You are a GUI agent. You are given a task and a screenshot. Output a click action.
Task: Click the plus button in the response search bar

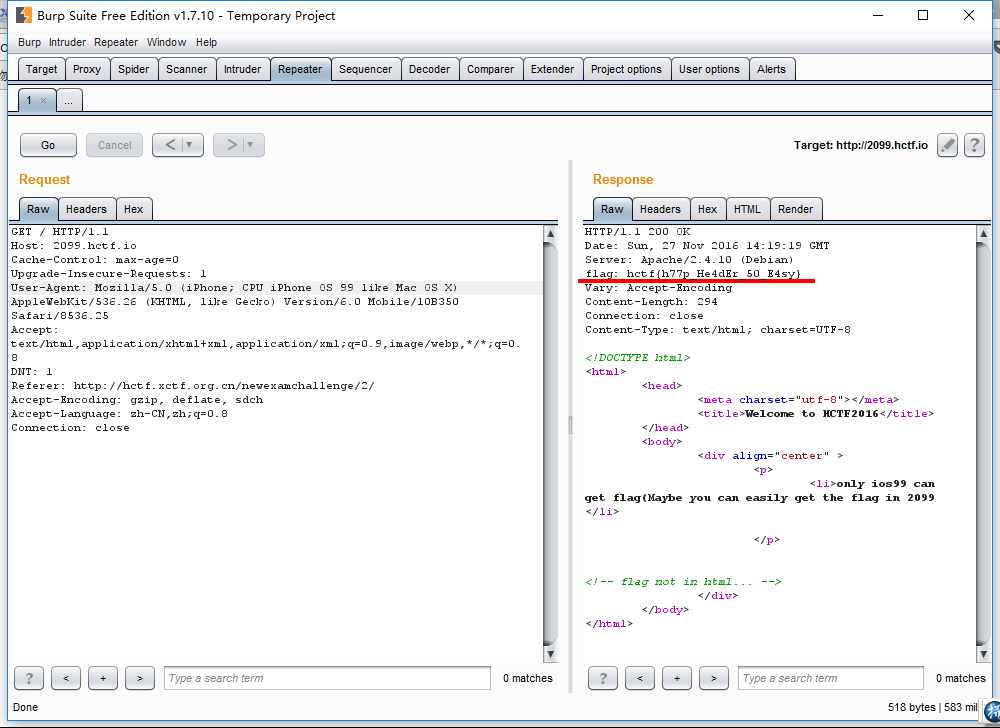[x=677, y=678]
